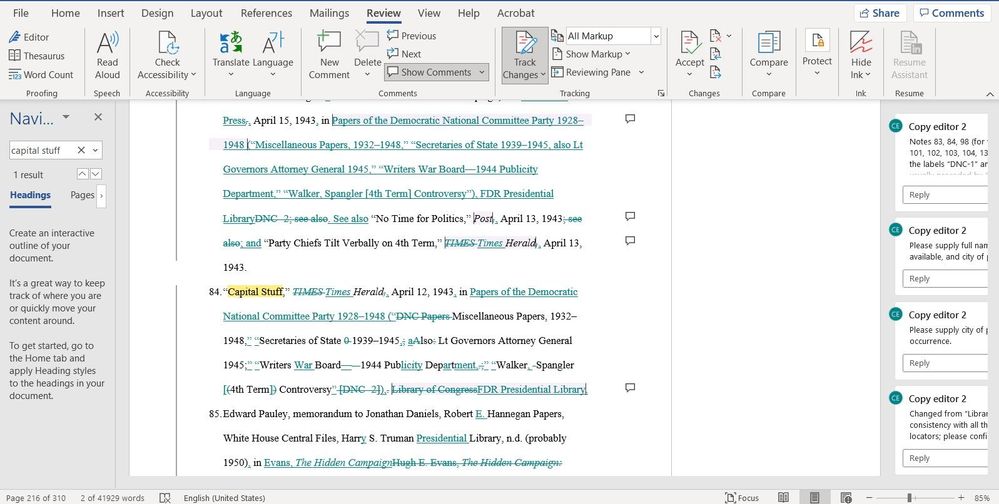Open the Navigation pane options dropdown
This screenshot has height=504, width=999.
(66, 117)
